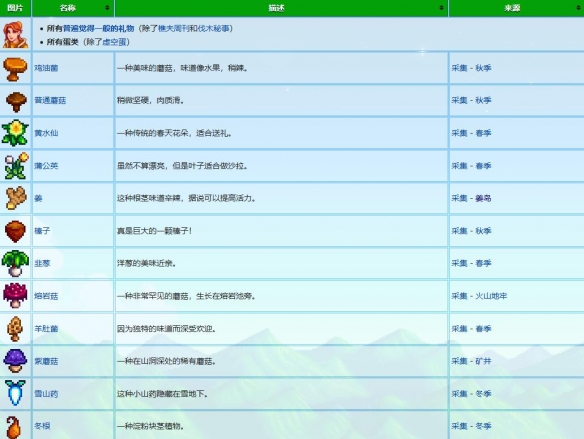
Task: Open the 鸡油菌 name link
Action: pyautogui.click(x=46, y=68)
